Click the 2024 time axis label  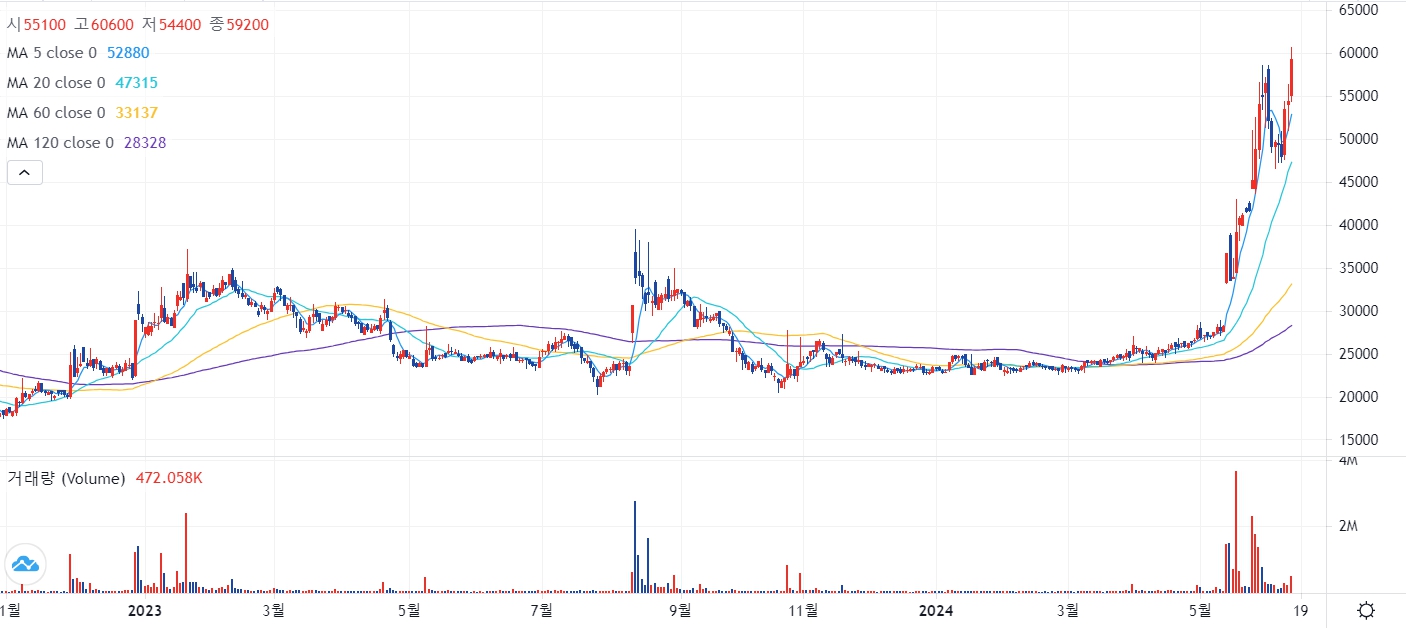pyautogui.click(x=936, y=609)
